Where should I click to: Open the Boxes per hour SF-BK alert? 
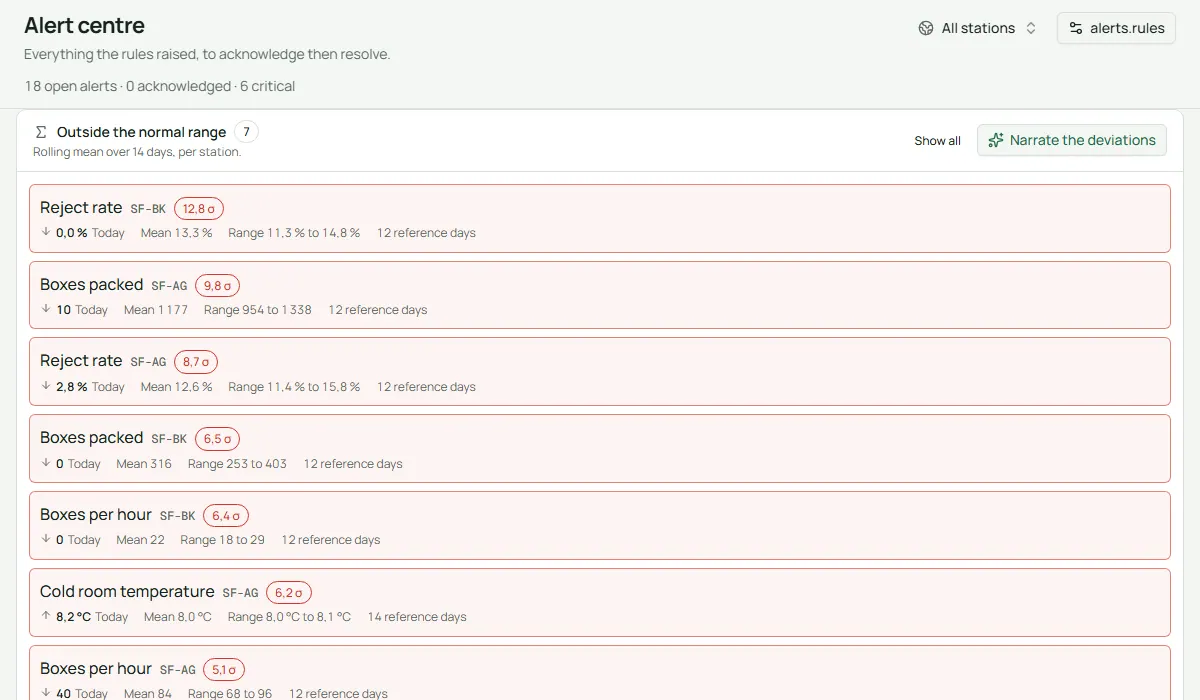(600, 525)
